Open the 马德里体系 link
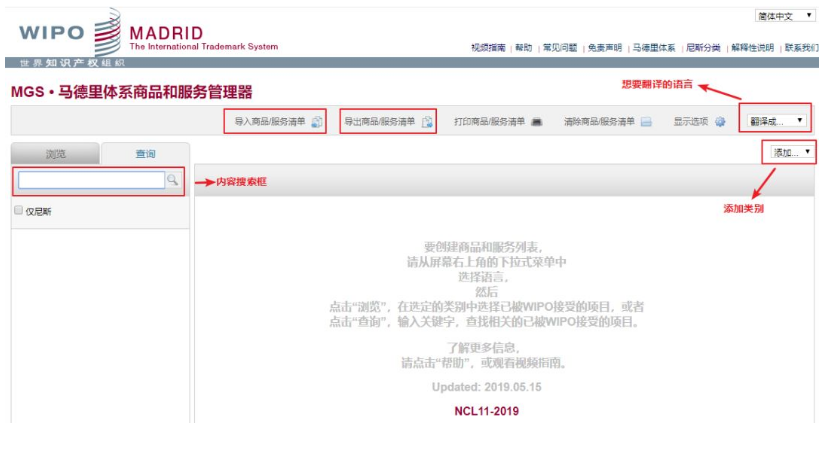 click(x=653, y=48)
